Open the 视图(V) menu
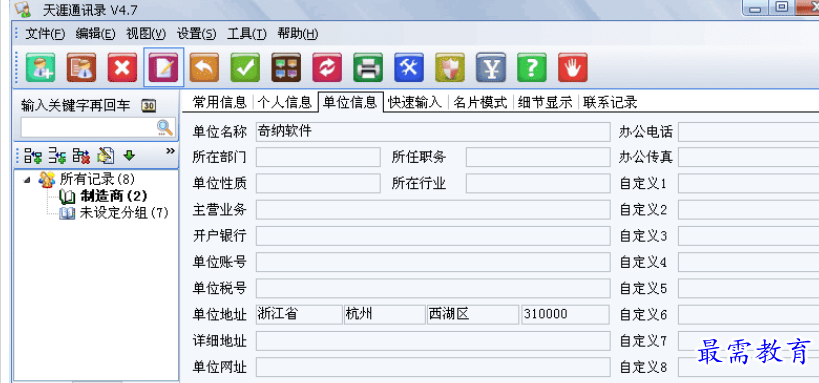 coord(146,34)
